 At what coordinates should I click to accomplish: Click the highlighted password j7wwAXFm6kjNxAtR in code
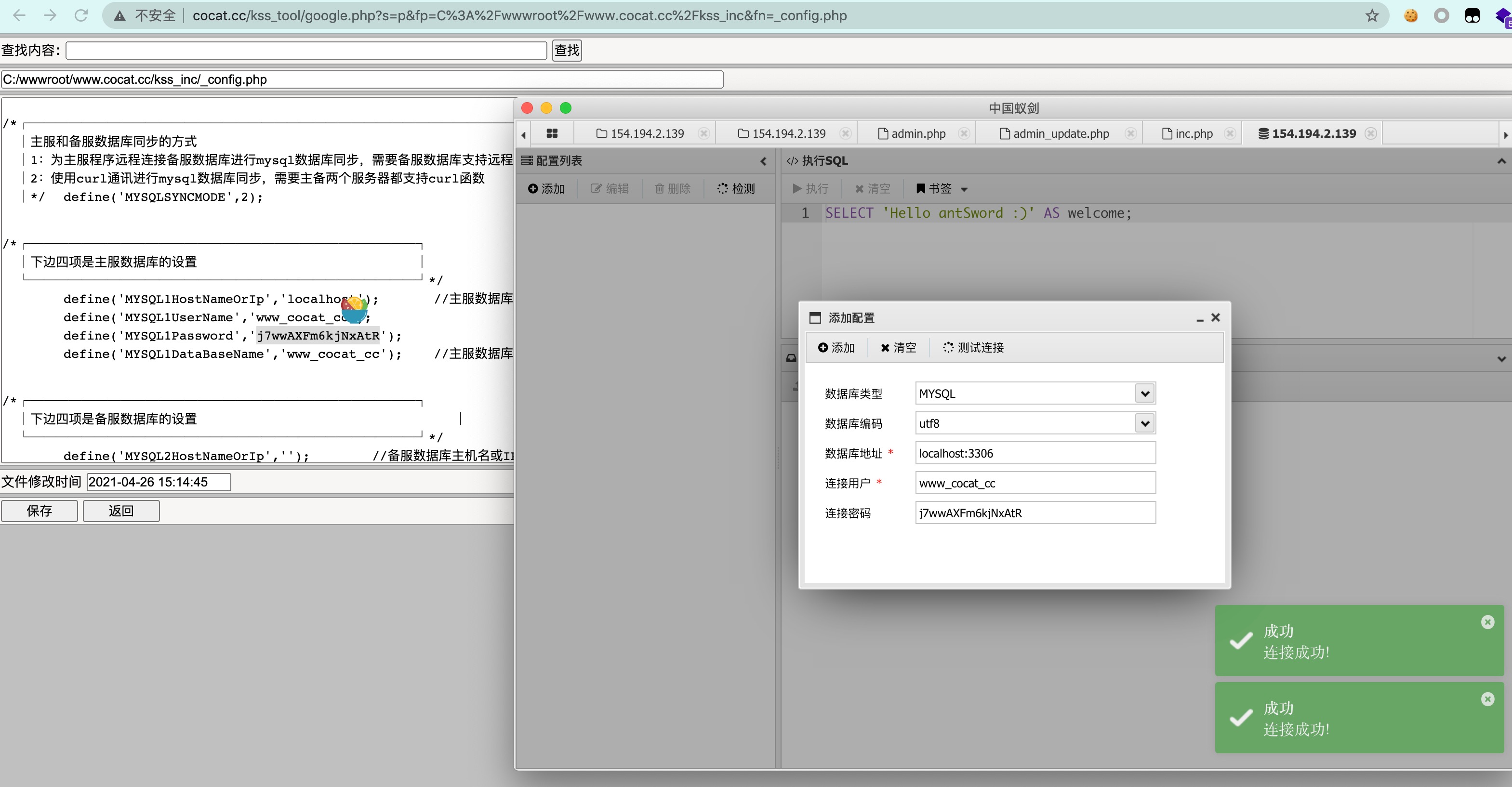(x=318, y=336)
